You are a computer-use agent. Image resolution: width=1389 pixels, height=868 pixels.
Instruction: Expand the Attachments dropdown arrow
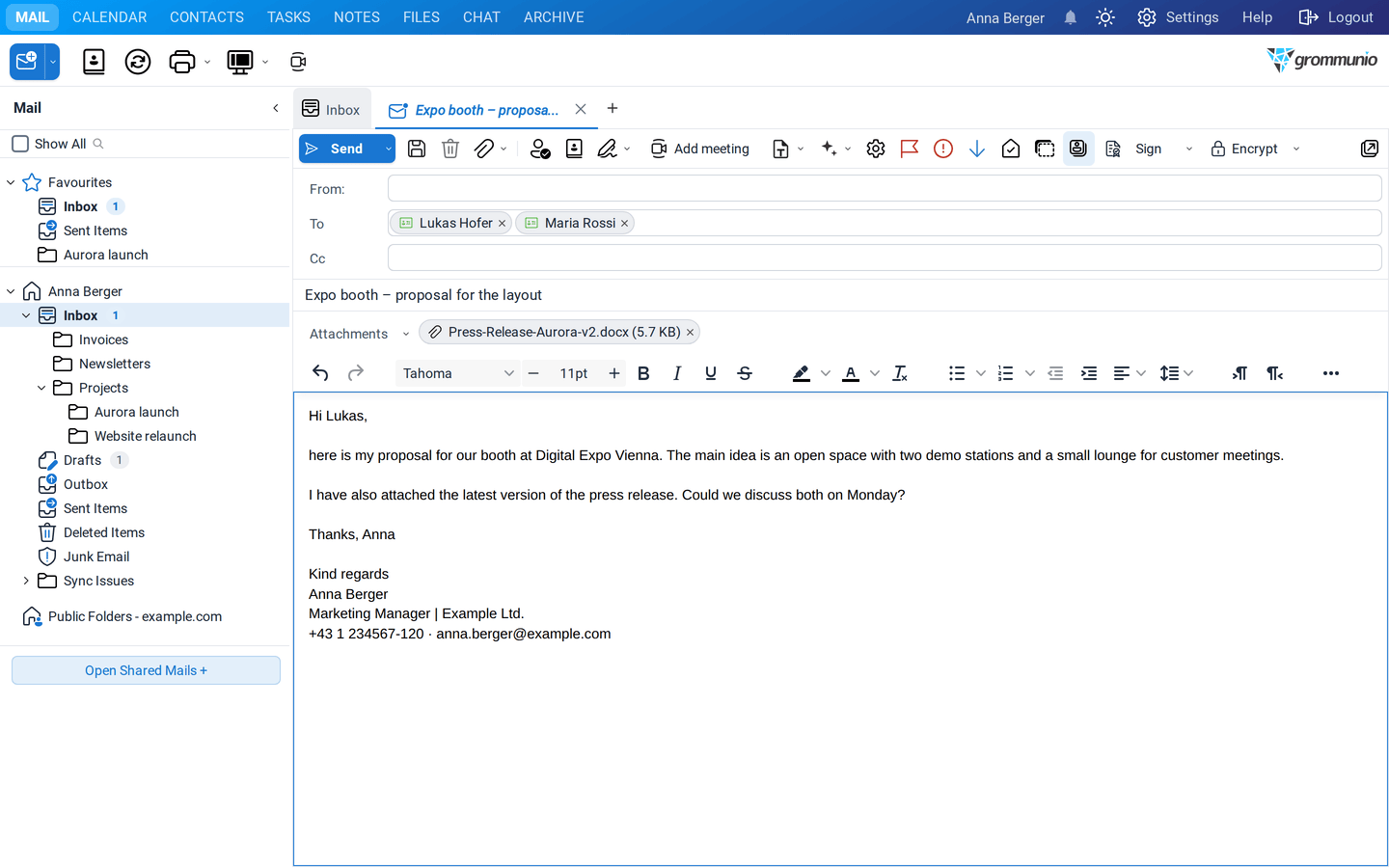click(406, 334)
